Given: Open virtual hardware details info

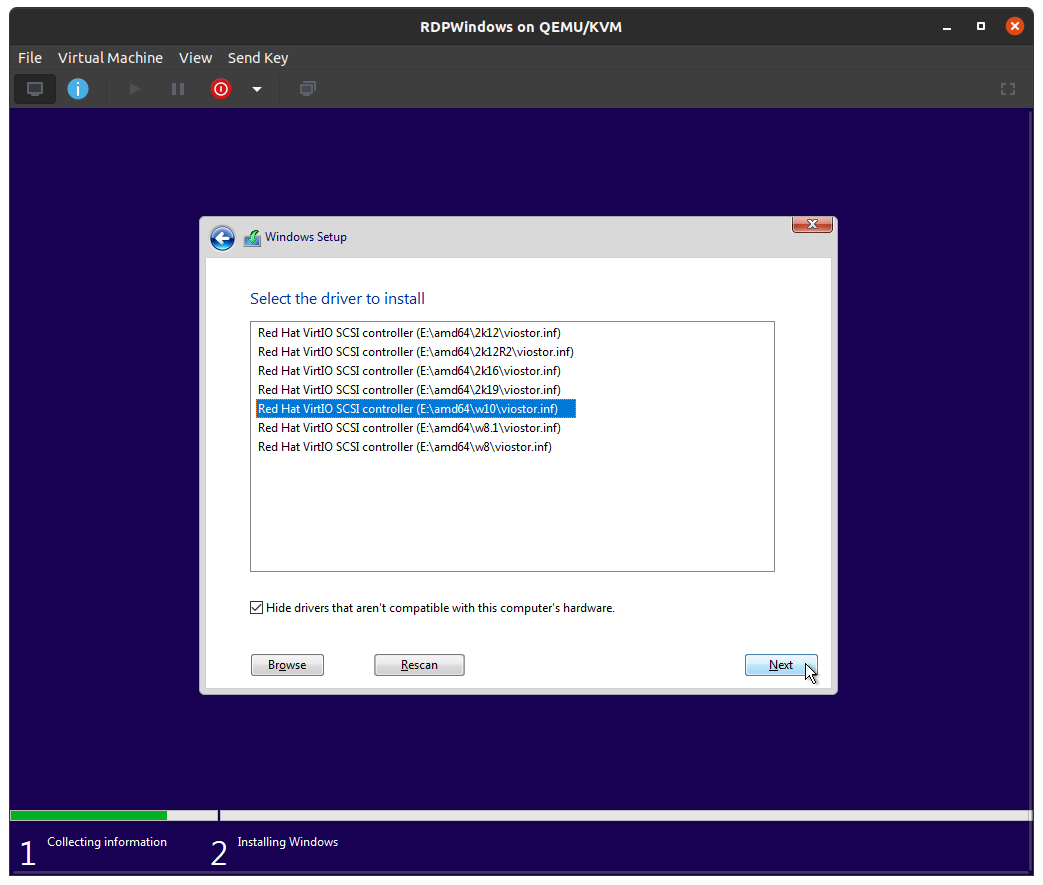Looking at the screenshot, I should pyautogui.click(x=78, y=89).
